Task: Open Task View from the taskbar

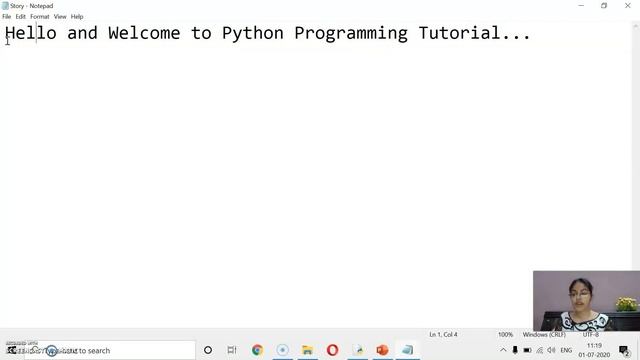Action: tap(232, 350)
